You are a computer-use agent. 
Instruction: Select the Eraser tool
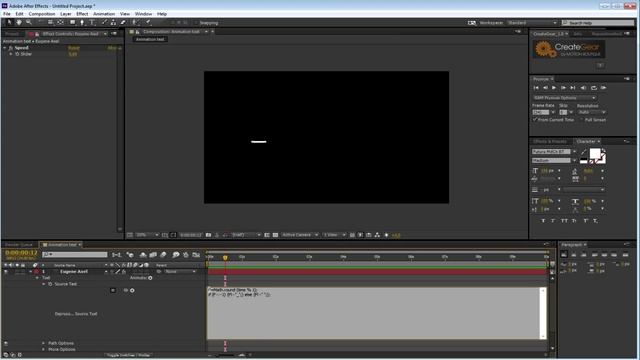tap(123, 22)
